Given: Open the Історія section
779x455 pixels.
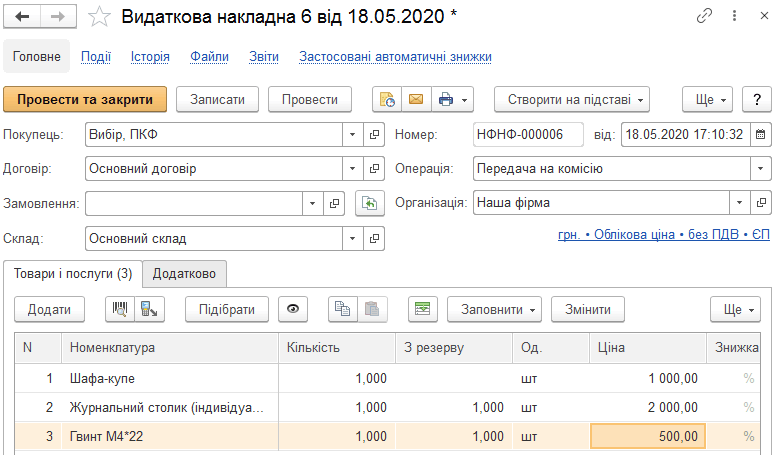Looking at the screenshot, I should 150,57.
